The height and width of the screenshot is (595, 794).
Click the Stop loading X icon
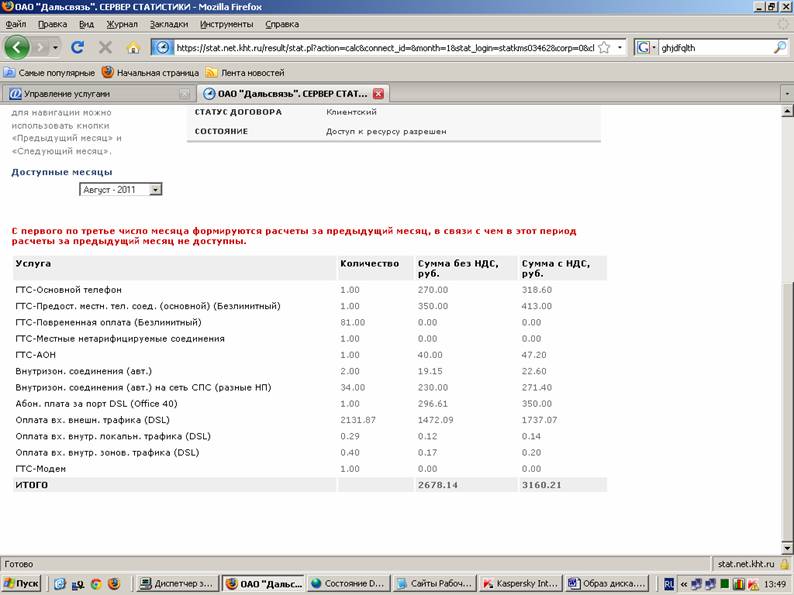point(105,47)
